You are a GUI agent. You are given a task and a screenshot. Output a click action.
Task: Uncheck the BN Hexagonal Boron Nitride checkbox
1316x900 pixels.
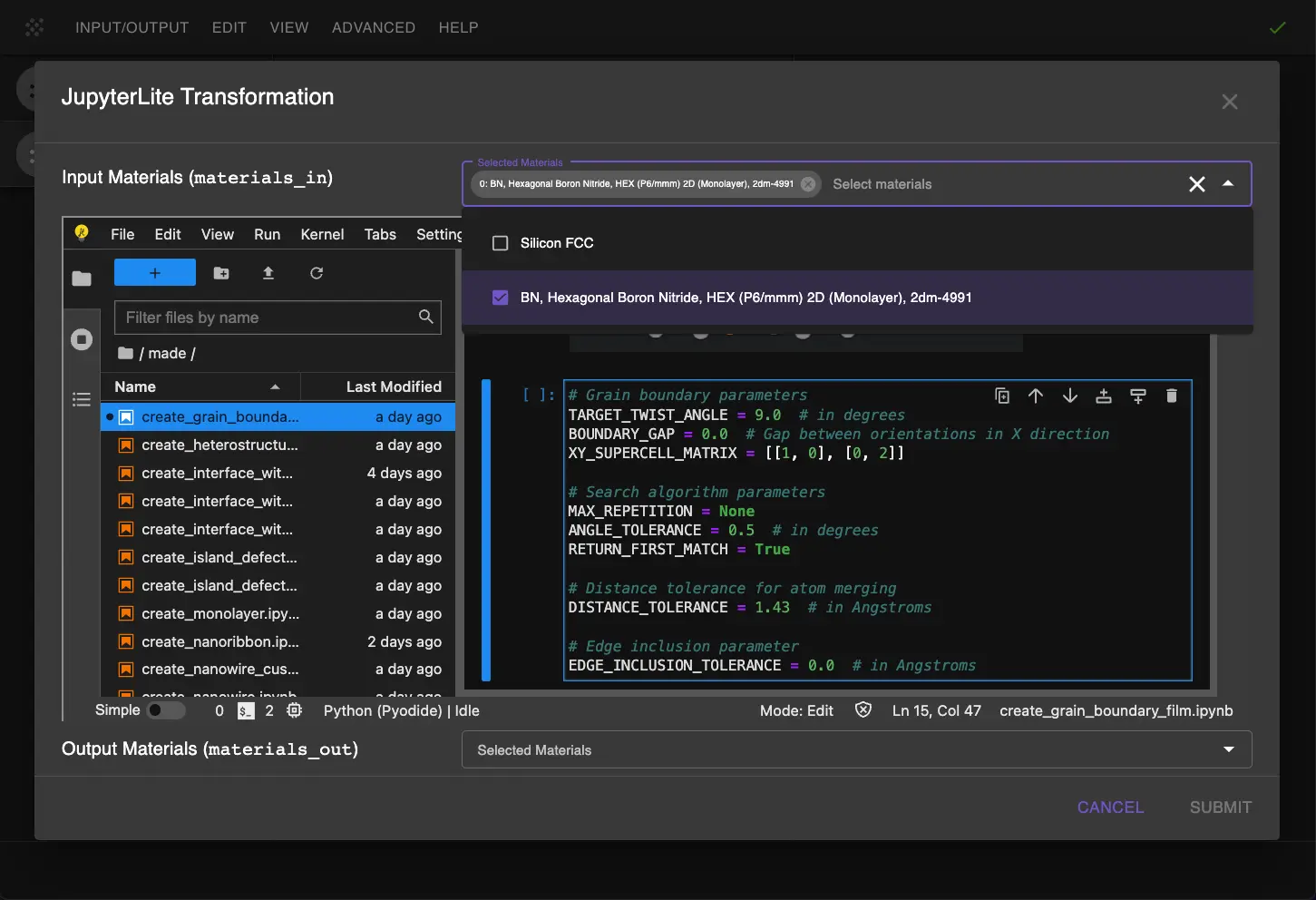(500, 298)
